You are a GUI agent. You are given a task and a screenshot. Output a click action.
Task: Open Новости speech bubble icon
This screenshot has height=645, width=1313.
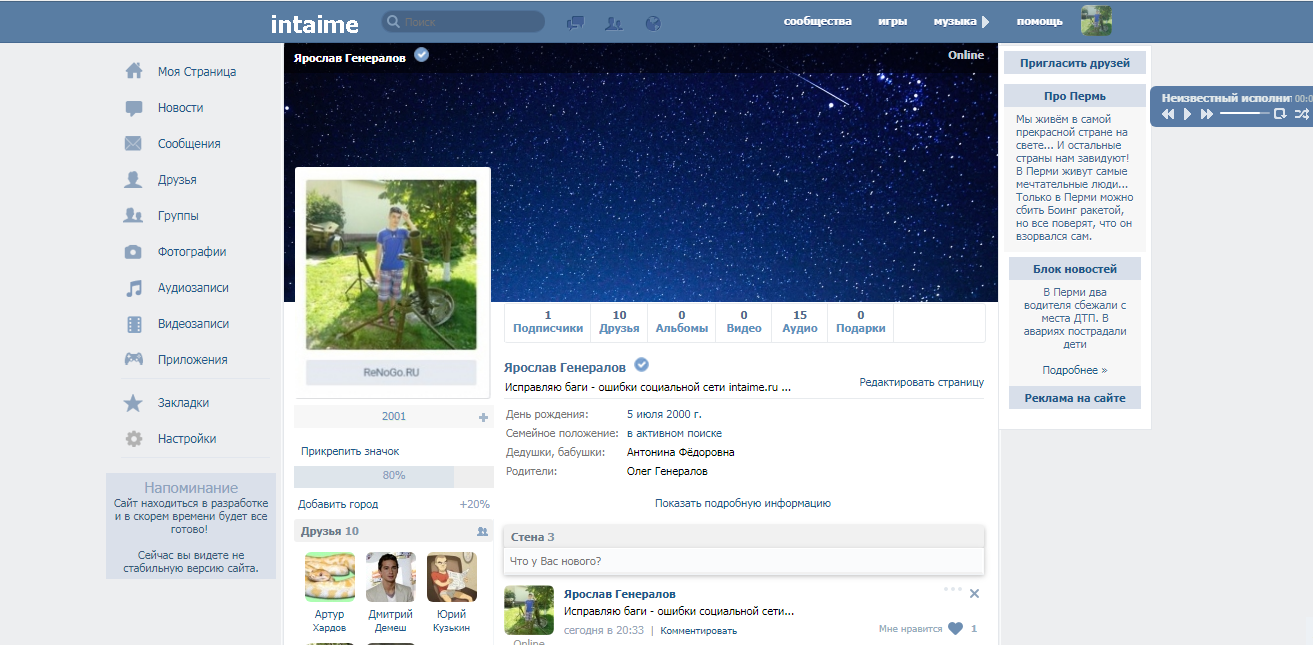click(133, 107)
